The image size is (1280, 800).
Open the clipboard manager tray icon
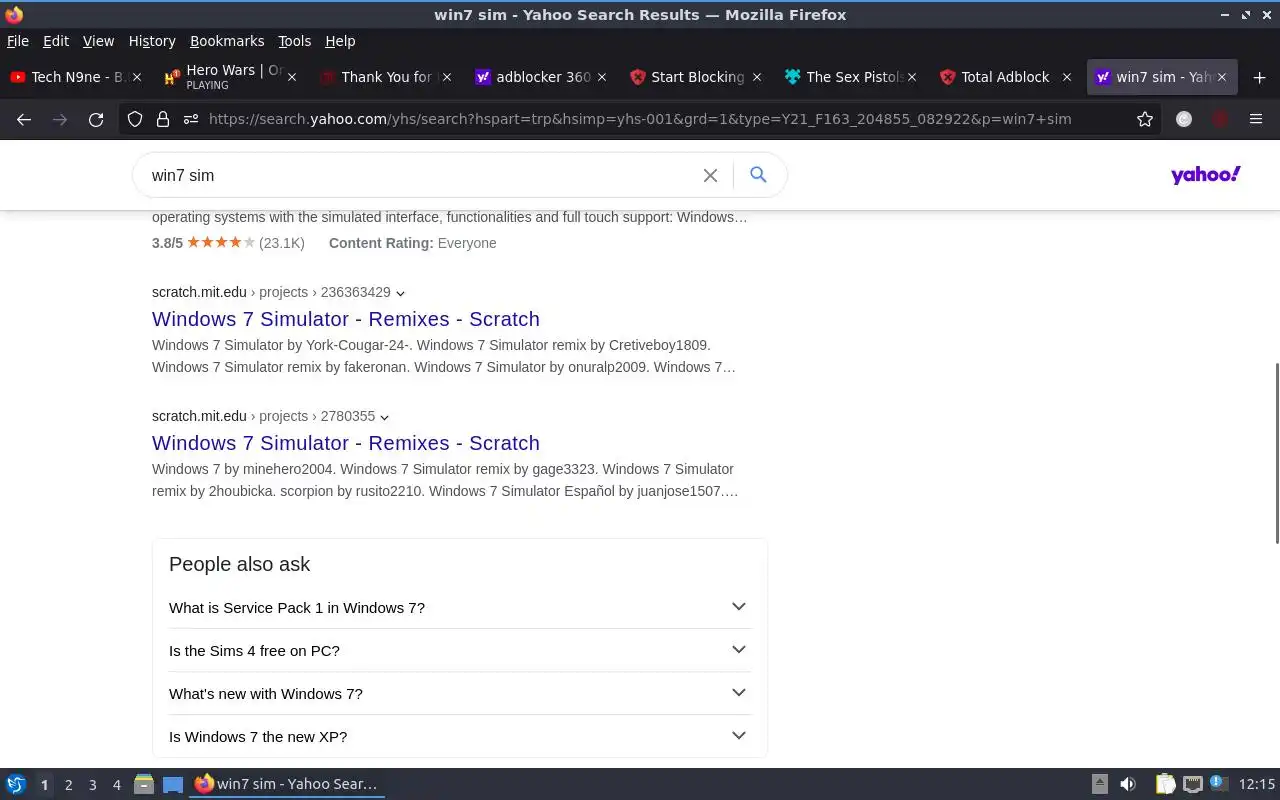point(1165,784)
